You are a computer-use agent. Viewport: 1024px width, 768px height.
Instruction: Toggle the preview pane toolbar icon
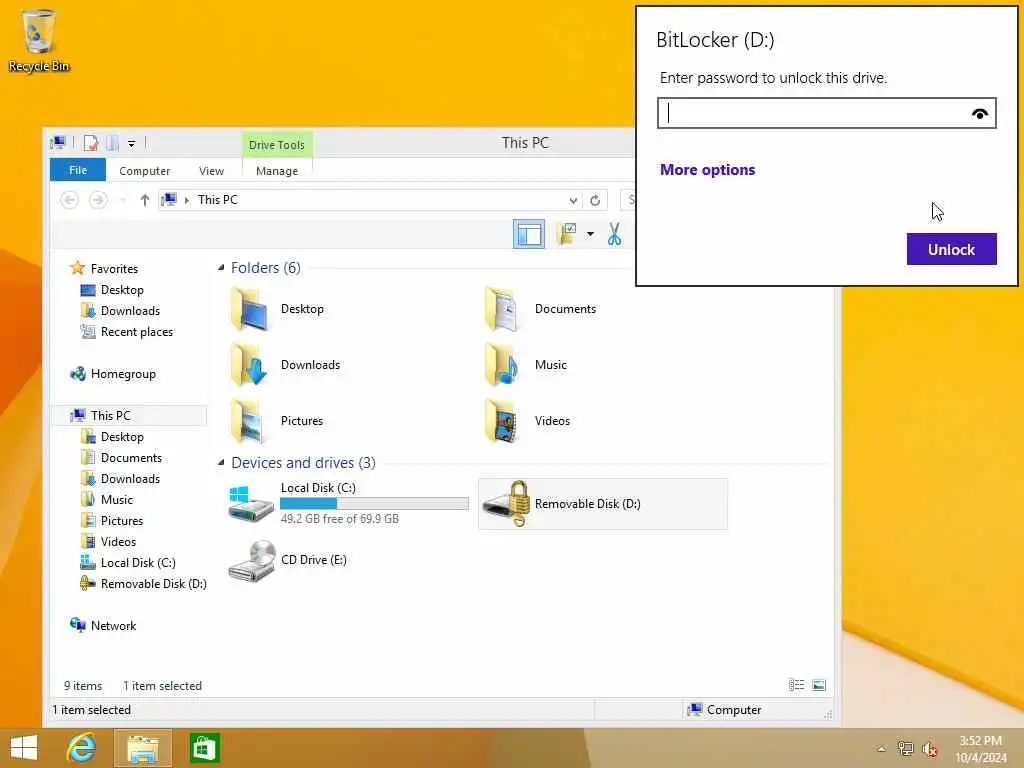528,234
